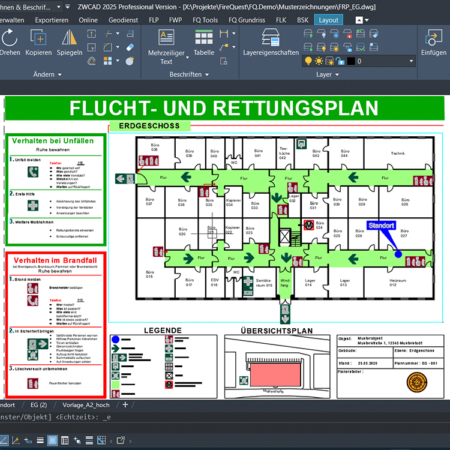Add a new layout with plus button

(125, 405)
